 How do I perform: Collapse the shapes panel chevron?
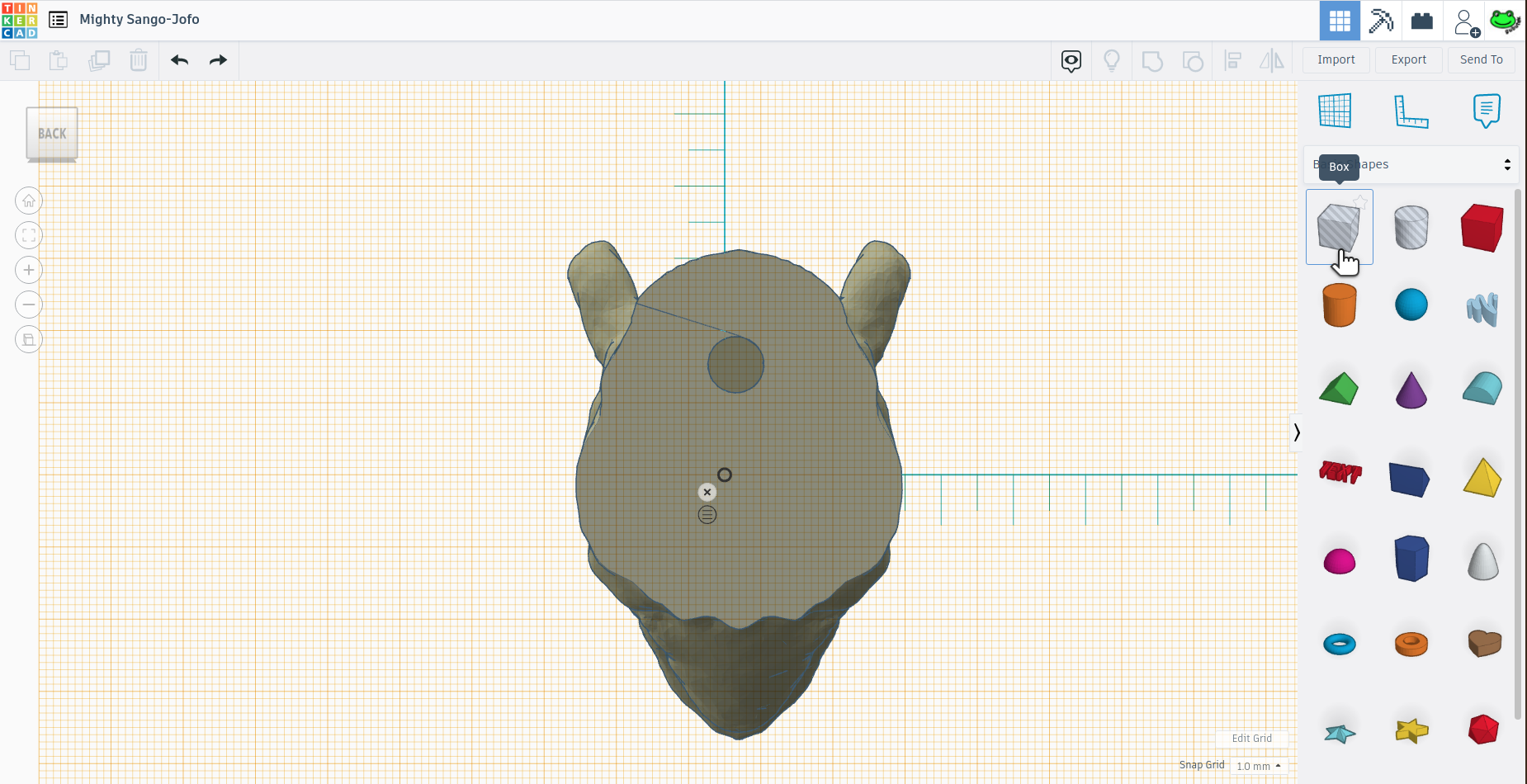coord(1297,432)
